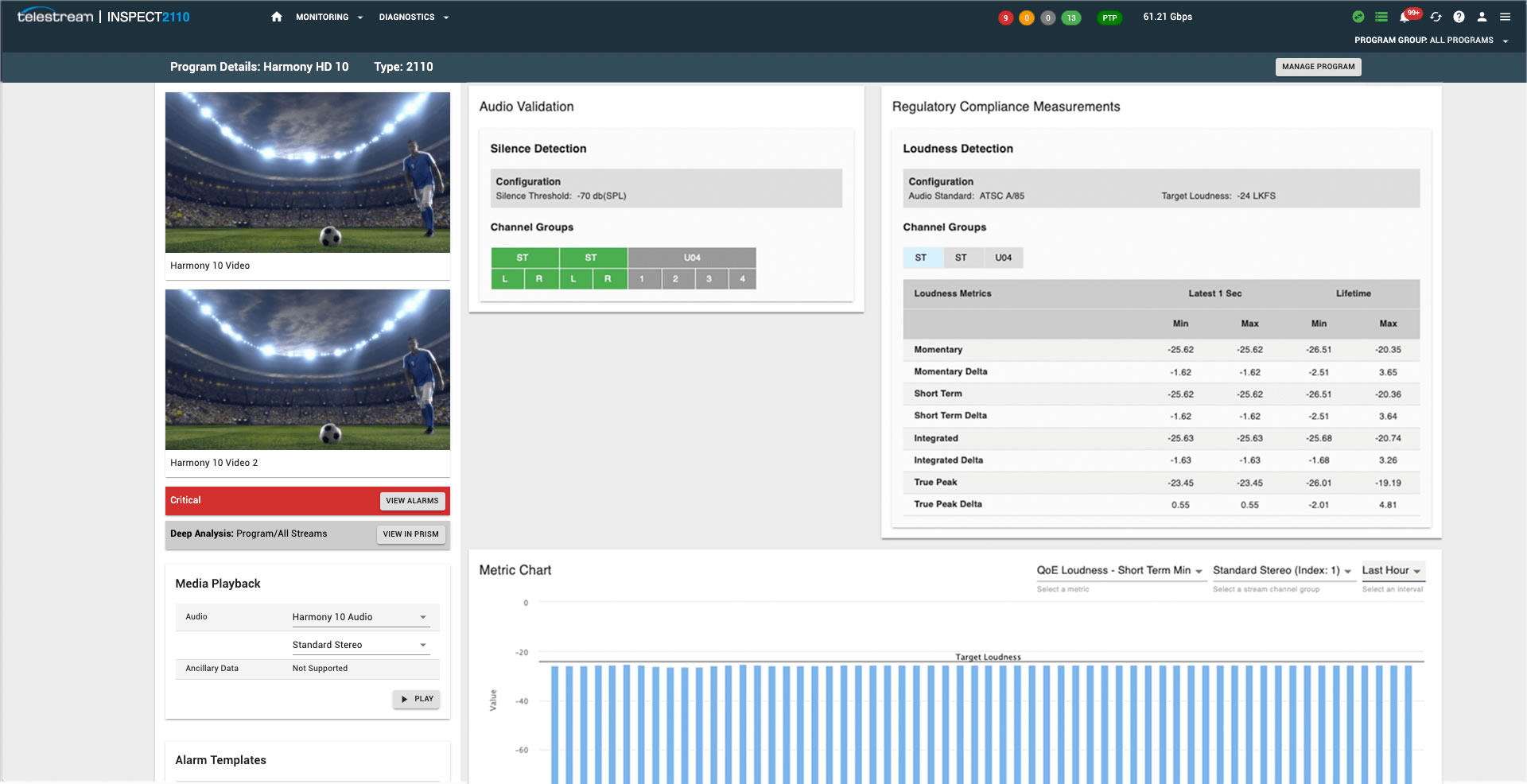Viewport: 1527px width, 784px height.
Task: Click the green 13 status count badge
Action: (1071, 17)
